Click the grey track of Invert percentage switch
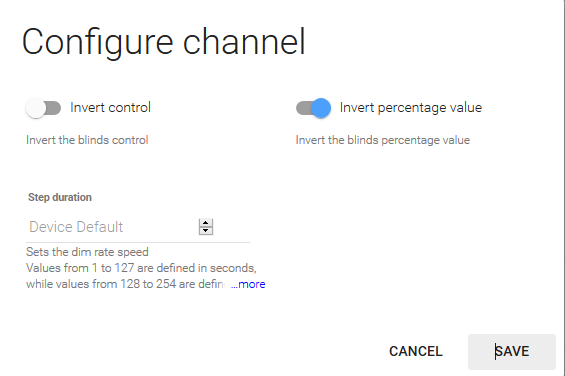Image resolution: width=565 pixels, height=376 pixels. pyautogui.click(x=303, y=108)
